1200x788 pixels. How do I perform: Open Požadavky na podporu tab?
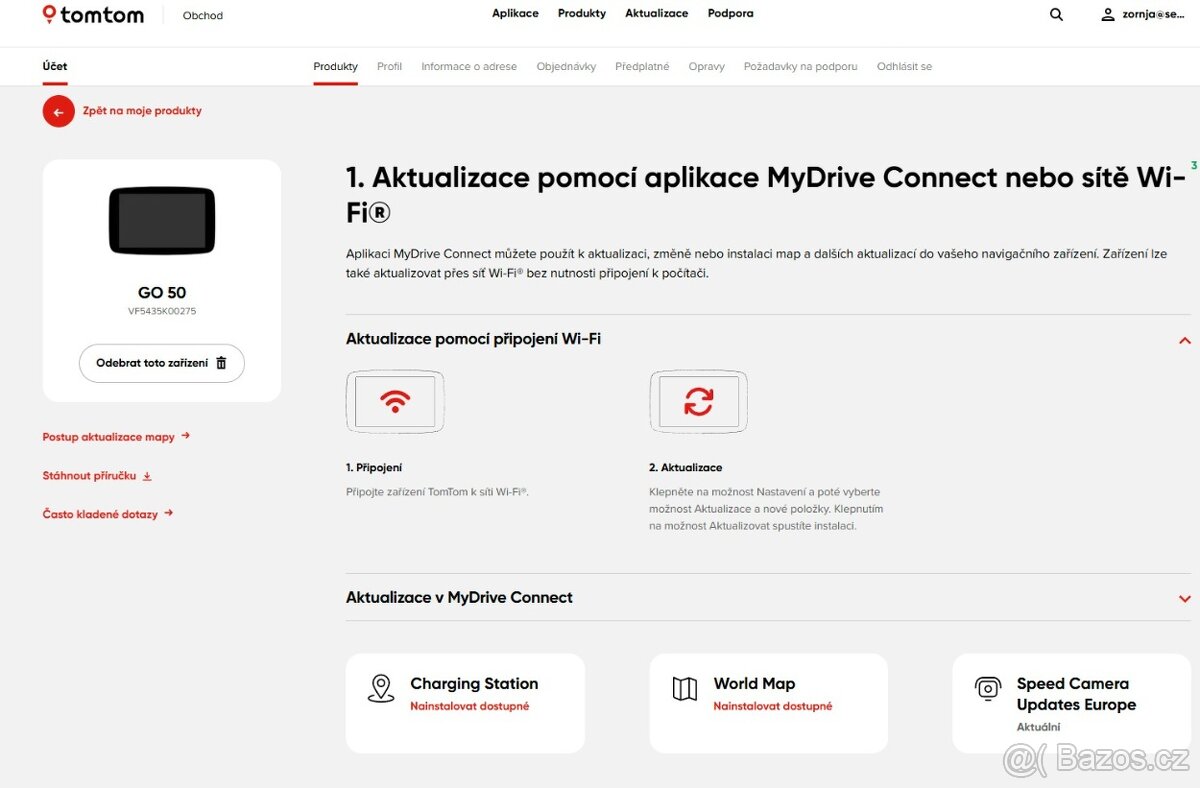(801, 66)
